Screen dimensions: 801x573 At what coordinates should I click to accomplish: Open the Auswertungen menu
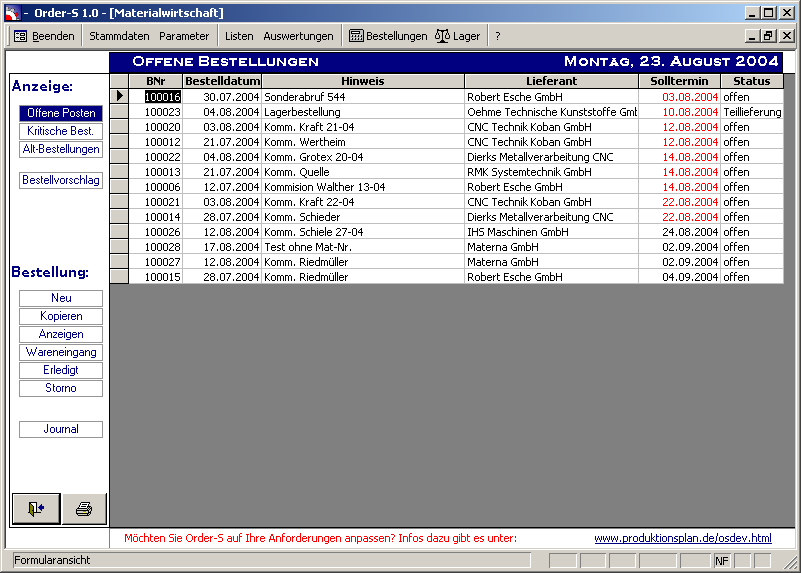298,36
